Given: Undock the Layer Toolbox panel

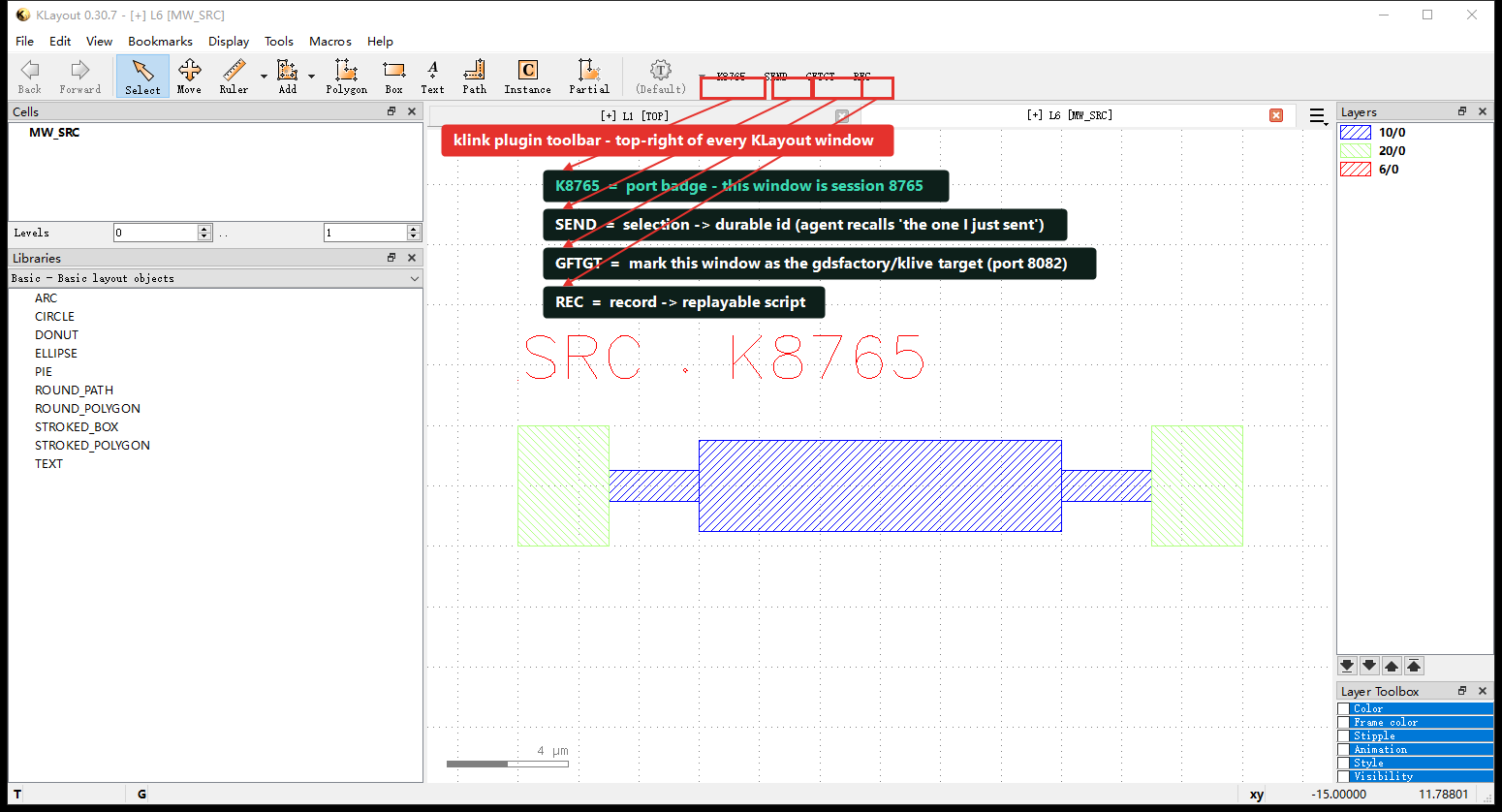Looking at the screenshot, I should click(x=1462, y=691).
